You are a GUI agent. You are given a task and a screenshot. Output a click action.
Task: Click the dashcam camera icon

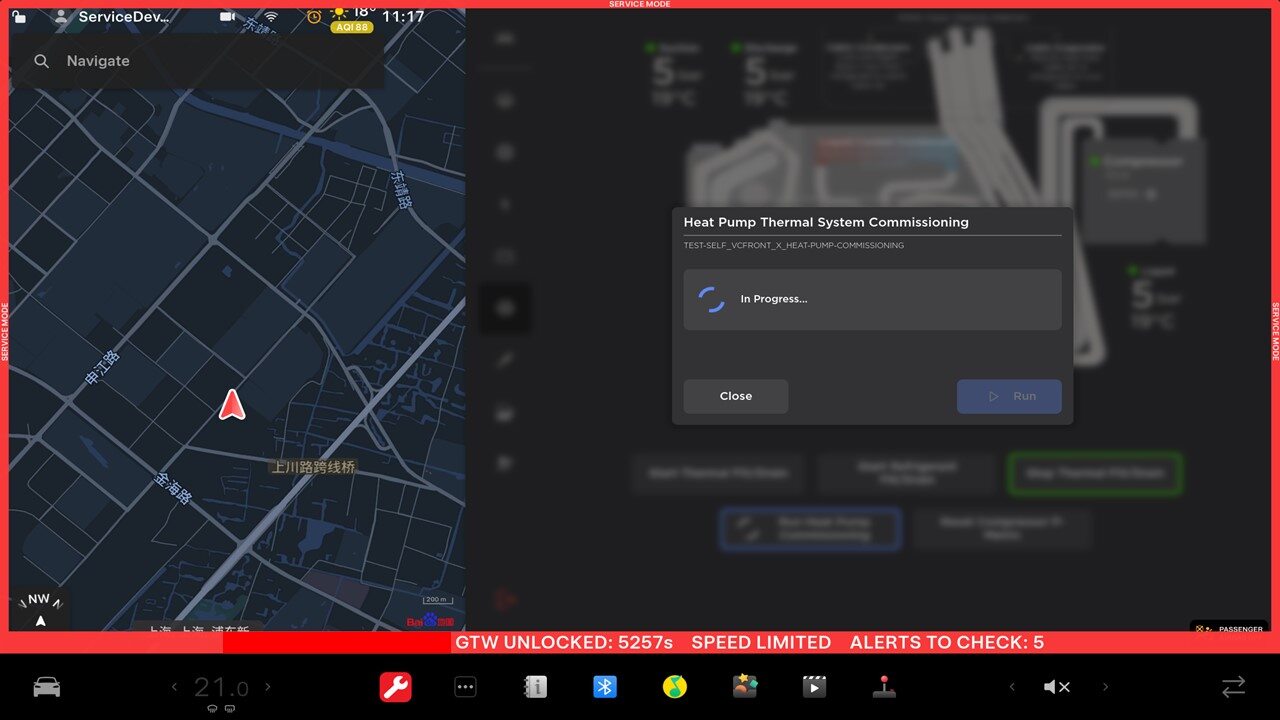click(x=228, y=17)
